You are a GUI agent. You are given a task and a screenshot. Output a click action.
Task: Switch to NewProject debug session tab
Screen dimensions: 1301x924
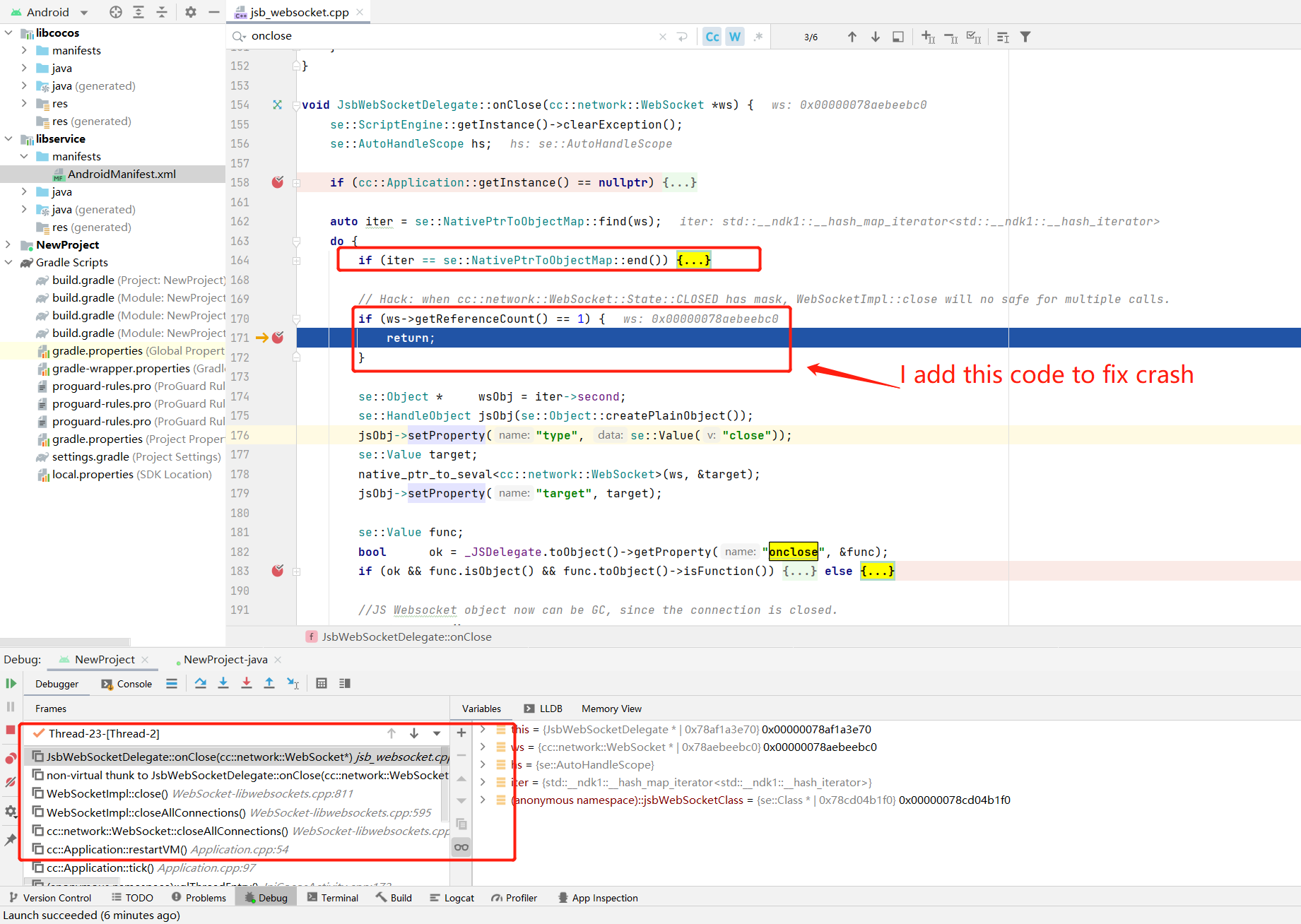tap(105, 659)
